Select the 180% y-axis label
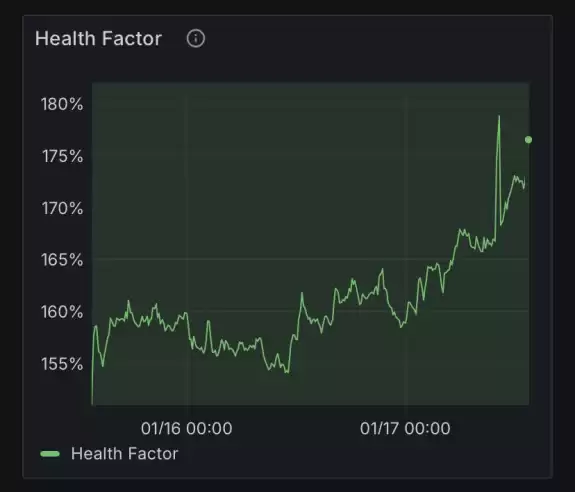575x492 pixels. click(62, 104)
